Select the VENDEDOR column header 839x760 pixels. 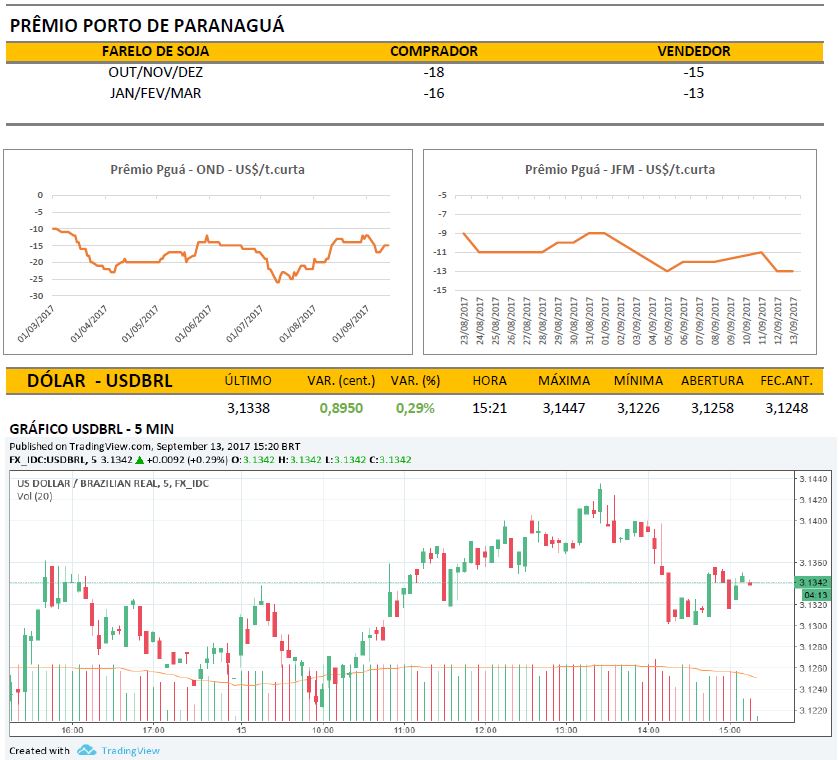click(x=694, y=51)
